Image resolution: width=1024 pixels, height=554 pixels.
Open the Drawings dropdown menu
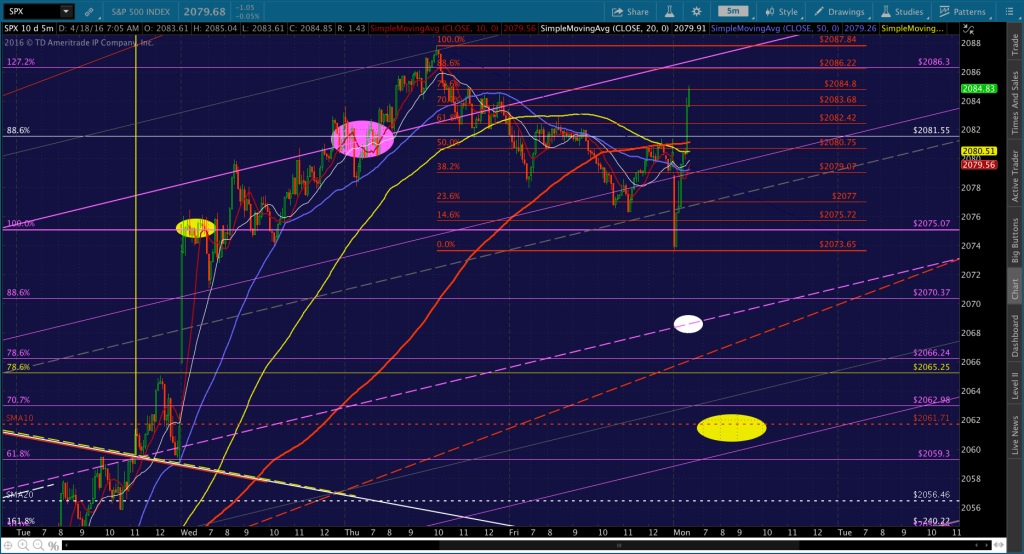click(840, 12)
